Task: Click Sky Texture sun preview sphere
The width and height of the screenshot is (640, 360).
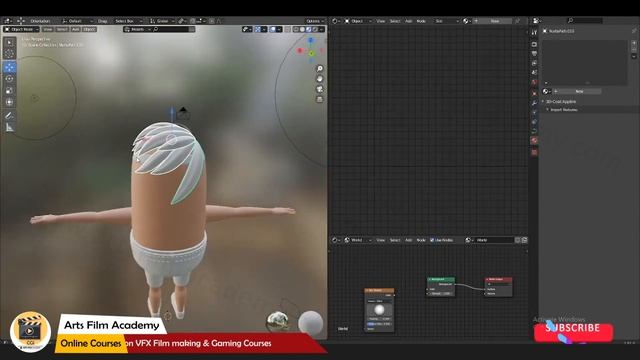Action: [x=379, y=310]
